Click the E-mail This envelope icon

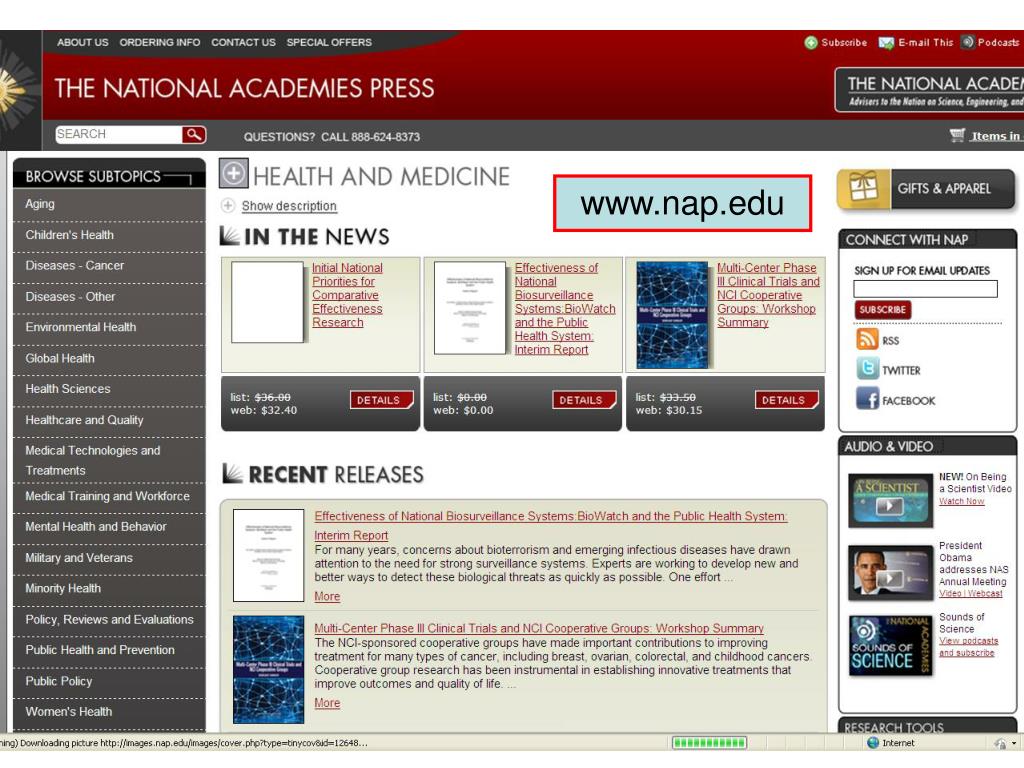coord(886,43)
